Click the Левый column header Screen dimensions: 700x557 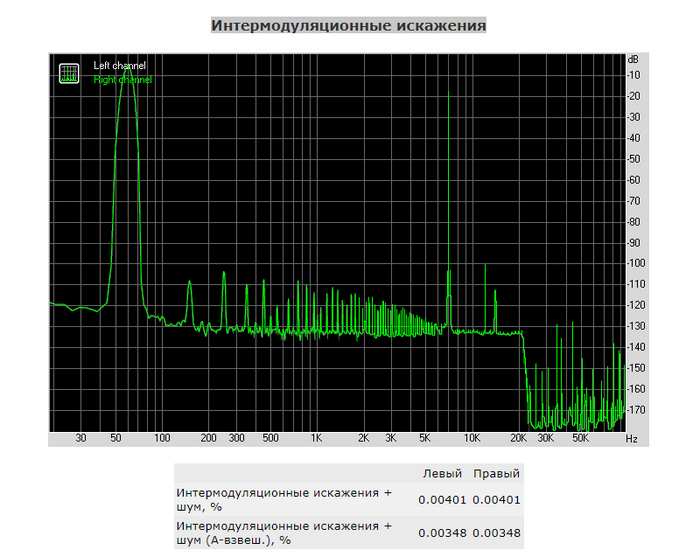(x=441, y=473)
